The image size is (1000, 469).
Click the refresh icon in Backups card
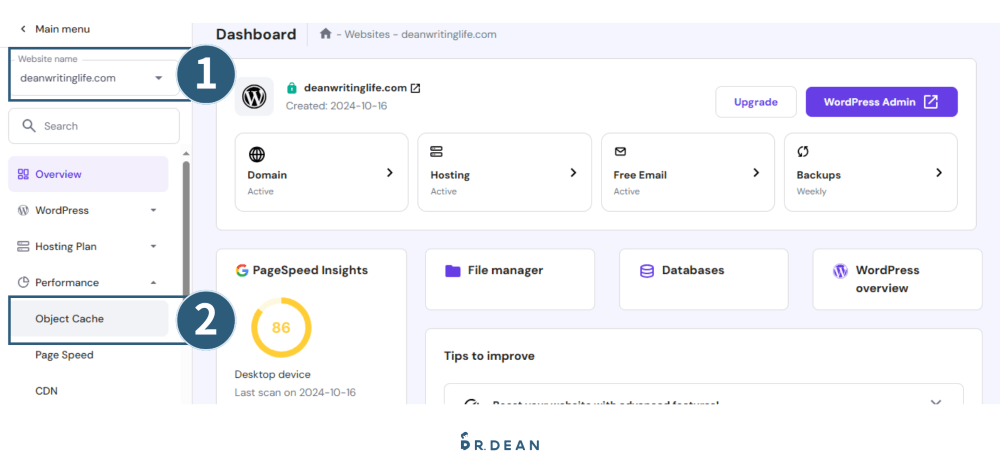pyautogui.click(x=803, y=152)
